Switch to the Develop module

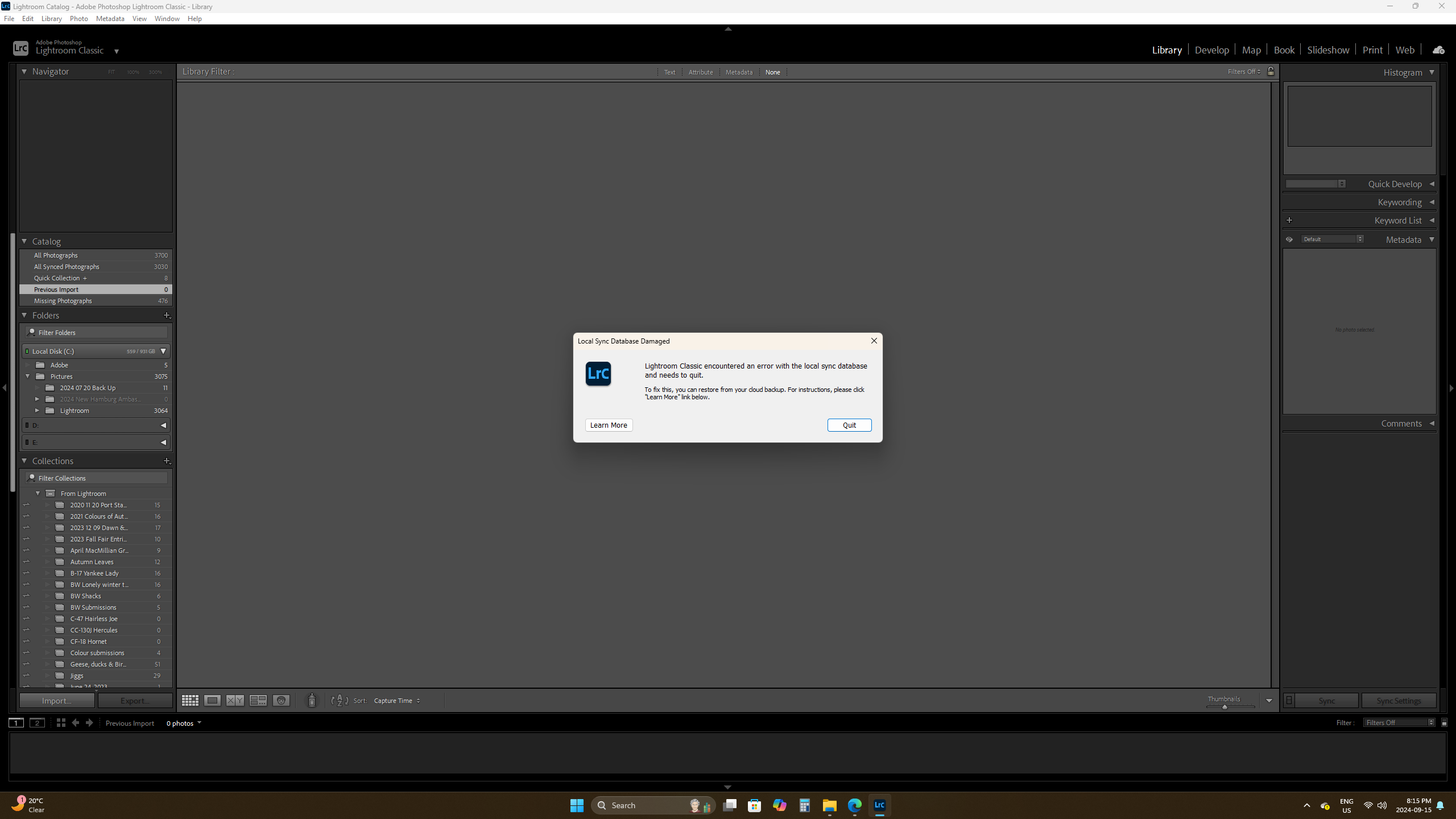tap(1211, 49)
